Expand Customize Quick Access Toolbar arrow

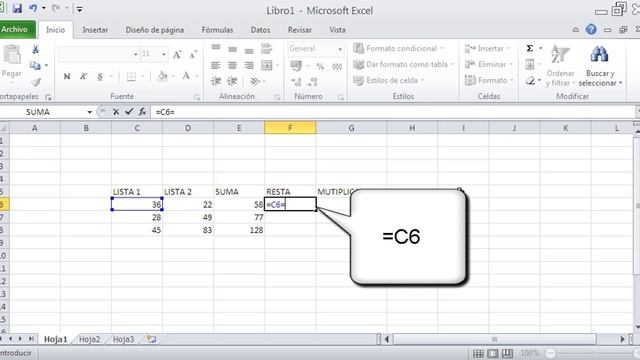coord(80,9)
